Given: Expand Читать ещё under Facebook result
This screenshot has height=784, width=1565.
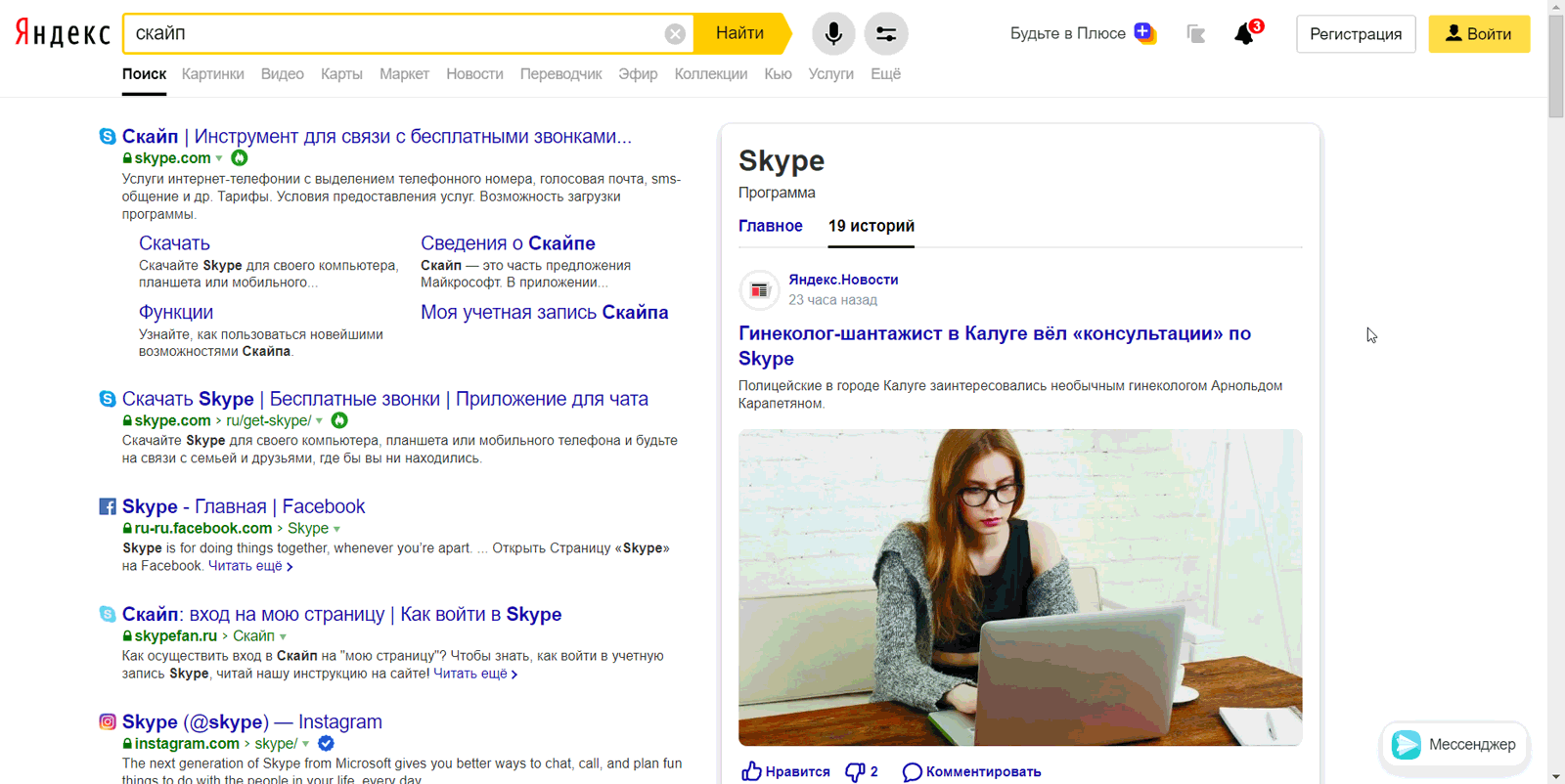Looking at the screenshot, I should 250,566.
